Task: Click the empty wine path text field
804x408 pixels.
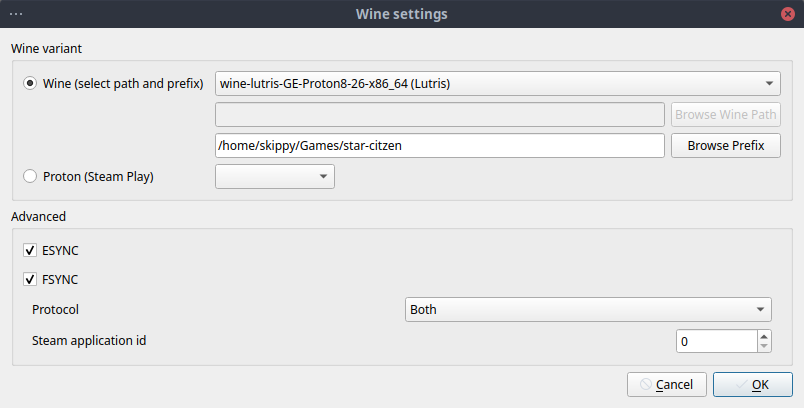Action: [x=440, y=114]
